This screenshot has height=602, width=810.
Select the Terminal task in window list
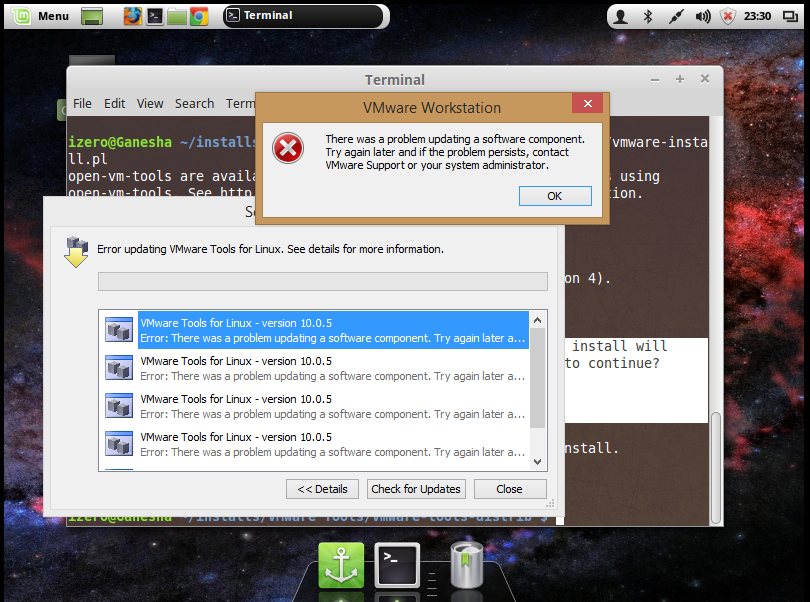click(305, 16)
